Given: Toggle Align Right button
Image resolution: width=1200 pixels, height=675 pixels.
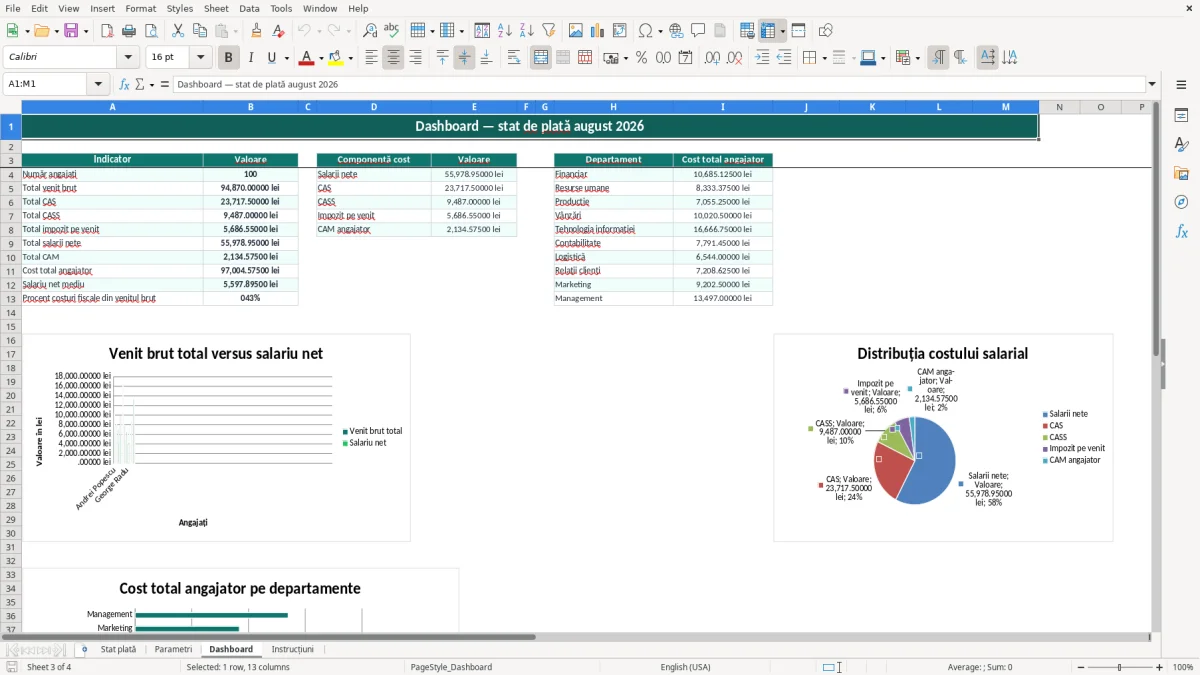Looking at the screenshot, I should 415,58.
